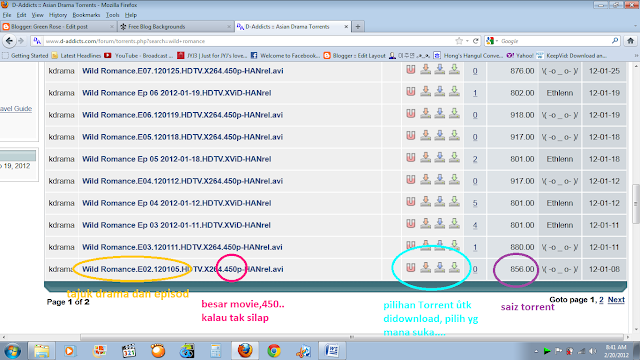640x360 pixels.
Task: Click orange download arrow for Wild Romance Ep 06 row
Action: pyautogui.click(x=425, y=92)
